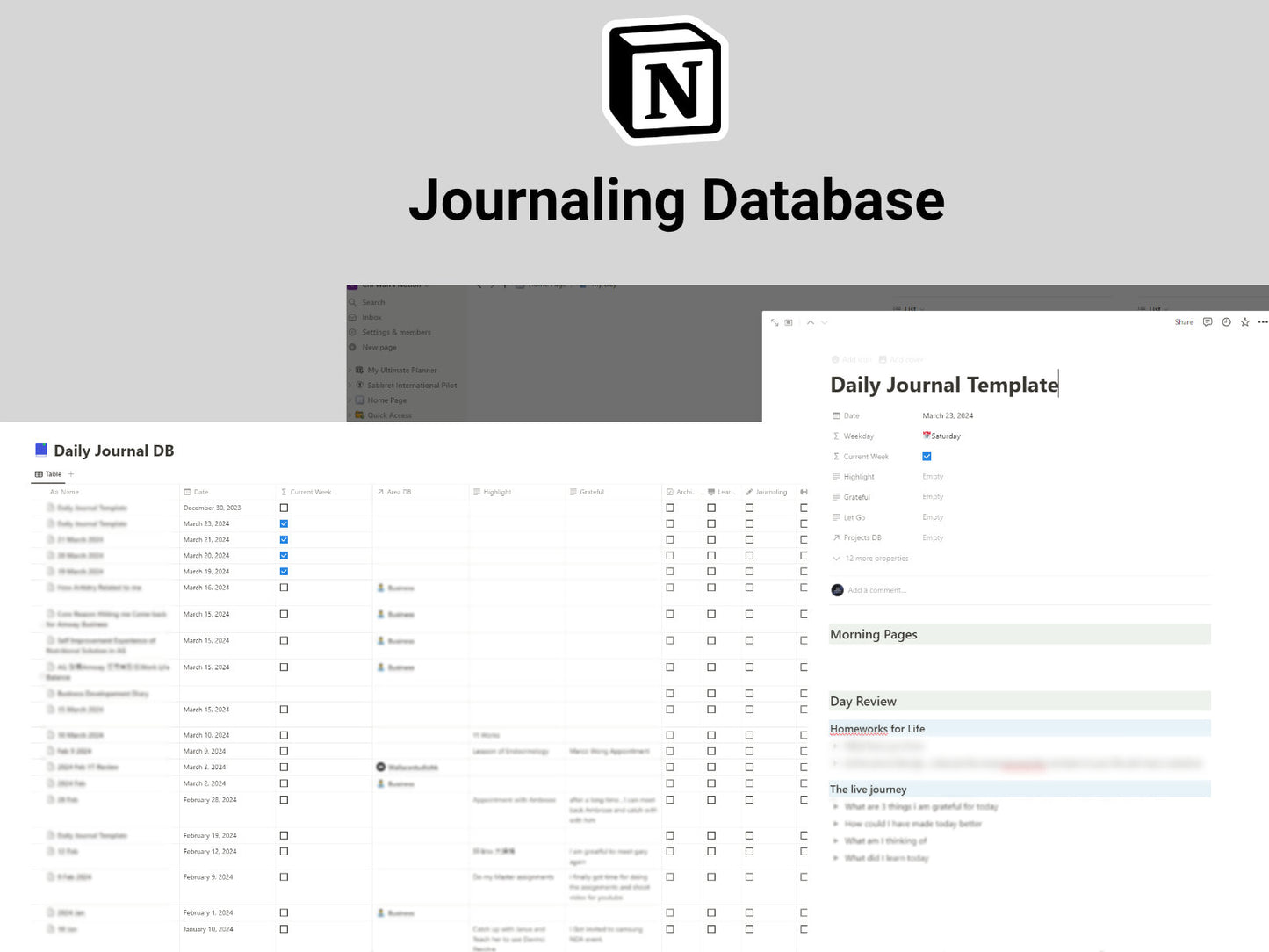Check Archive box for December 30, 2023 row
The height and width of the screenshot is (952, 1269).
tap(670, 508)
